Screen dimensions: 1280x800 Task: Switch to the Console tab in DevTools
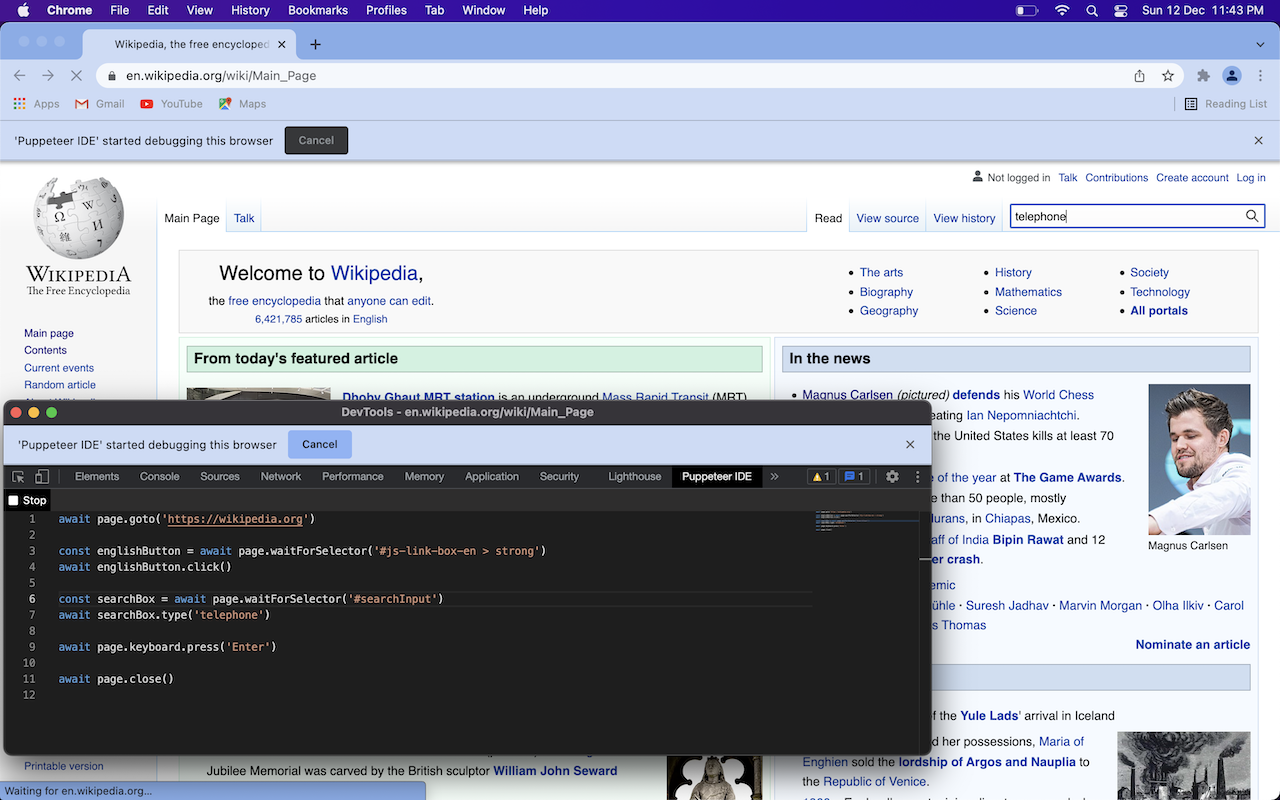coord(160,477)
